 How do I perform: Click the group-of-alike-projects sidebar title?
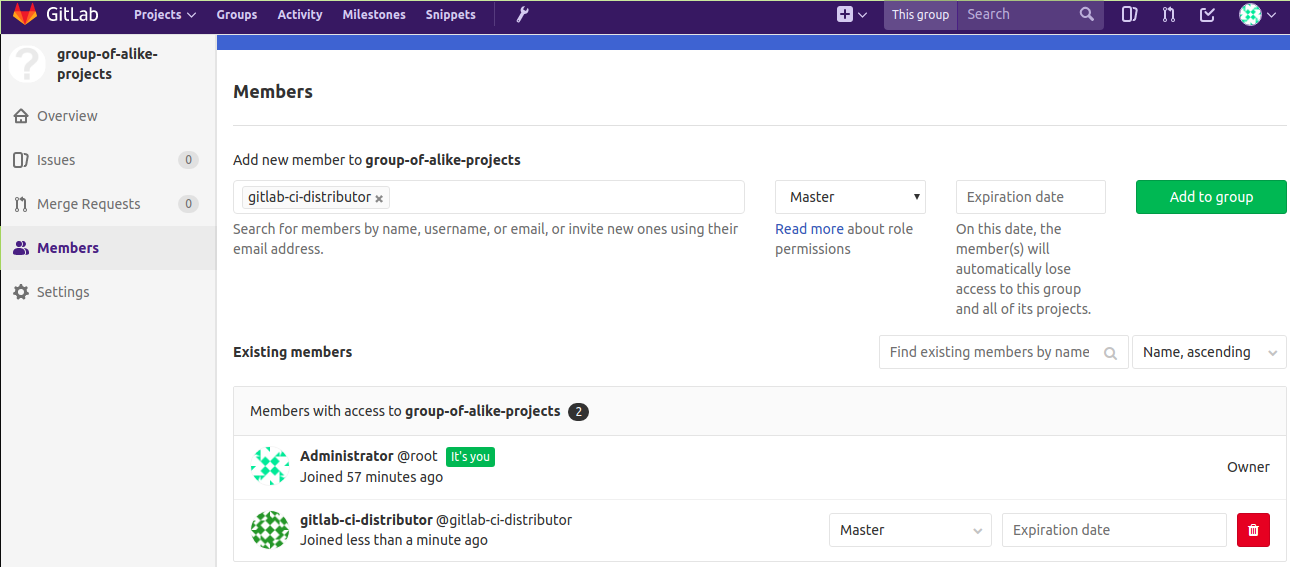[x=107, y=64]
